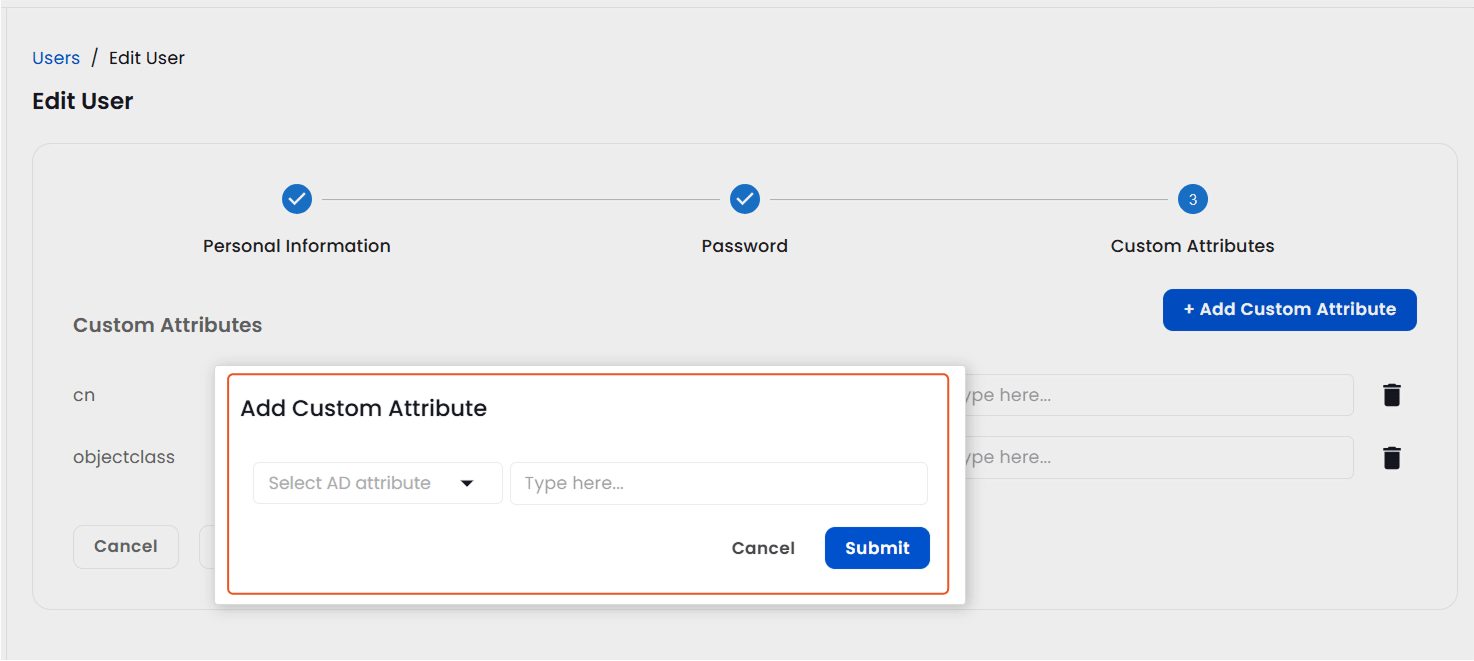Select the Personal Information step

pyautogui.click(x=297, y=245)
